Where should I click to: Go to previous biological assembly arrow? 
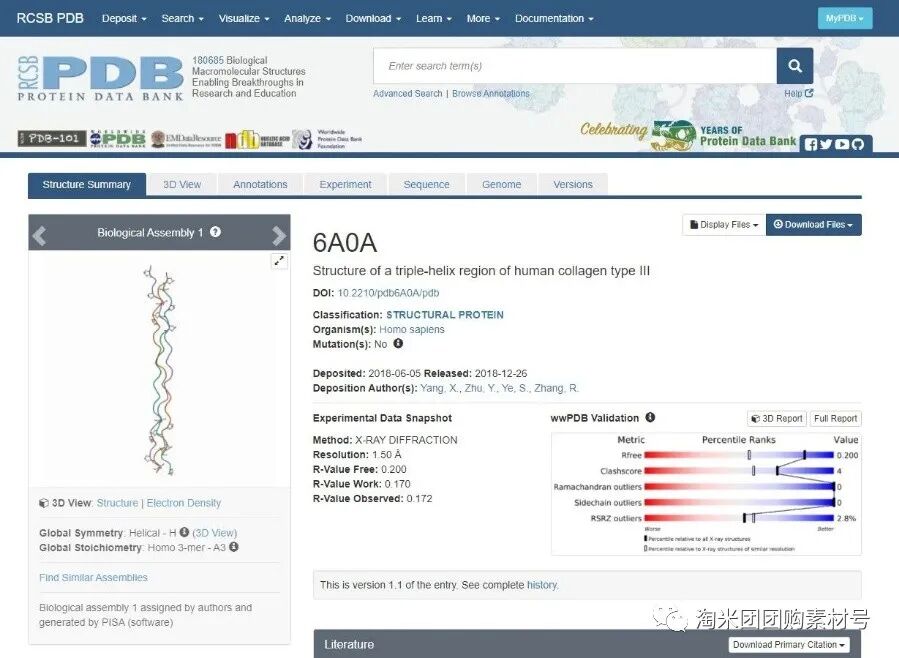coord(40,235)
